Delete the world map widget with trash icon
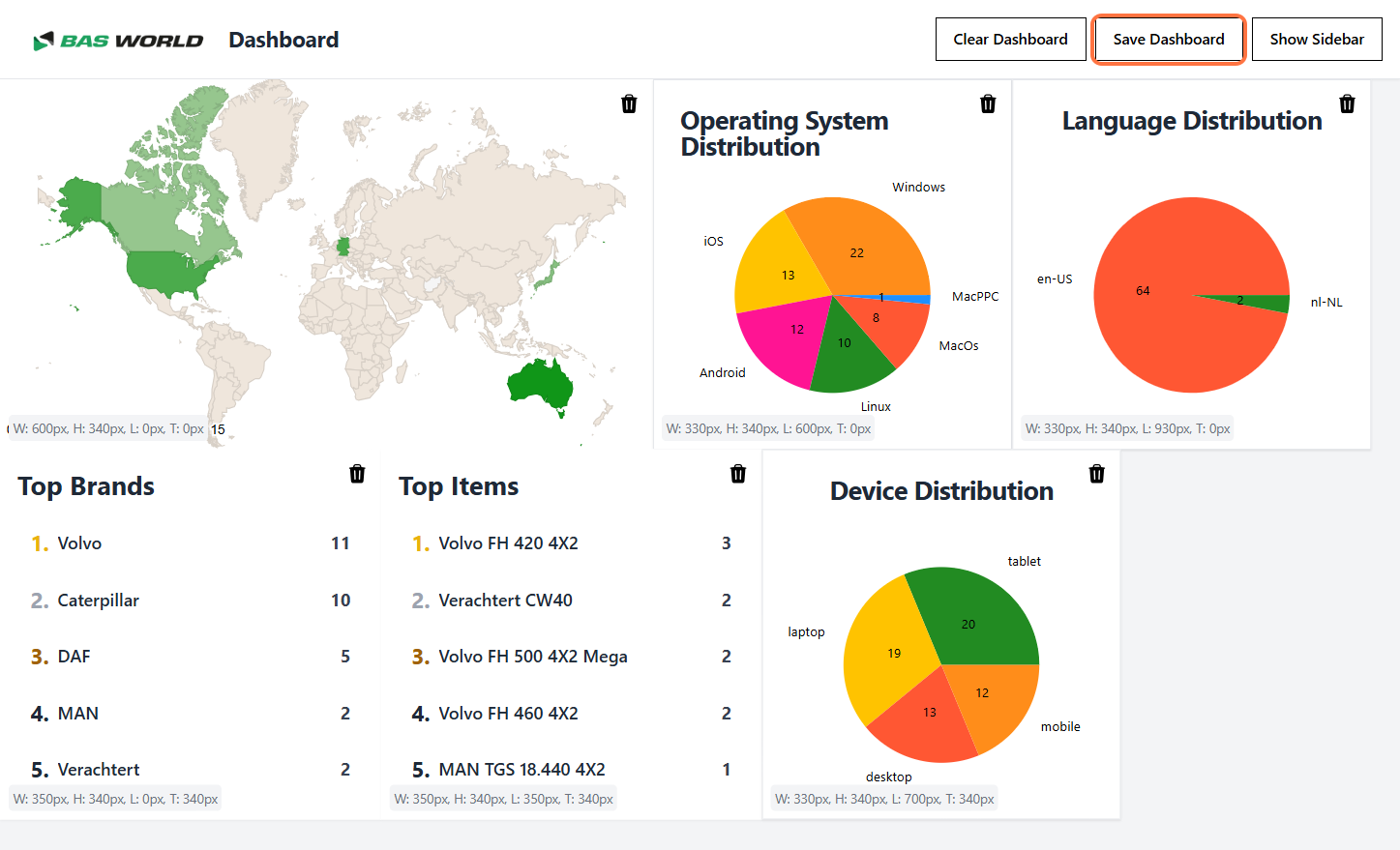The height and width of the screenshot is (850, 1400). (x=629, y=103)
